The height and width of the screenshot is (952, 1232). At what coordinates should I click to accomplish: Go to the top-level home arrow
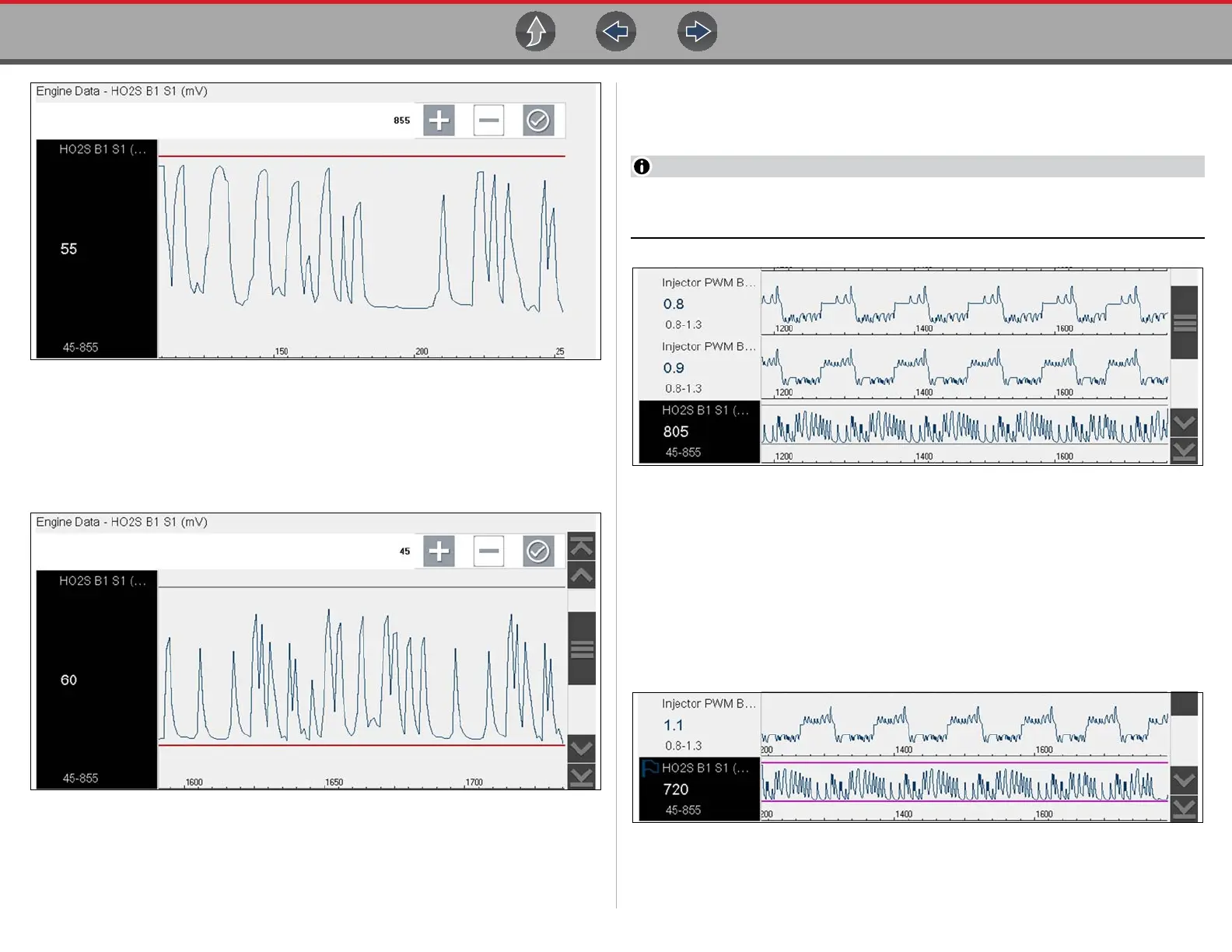(536, 32)
